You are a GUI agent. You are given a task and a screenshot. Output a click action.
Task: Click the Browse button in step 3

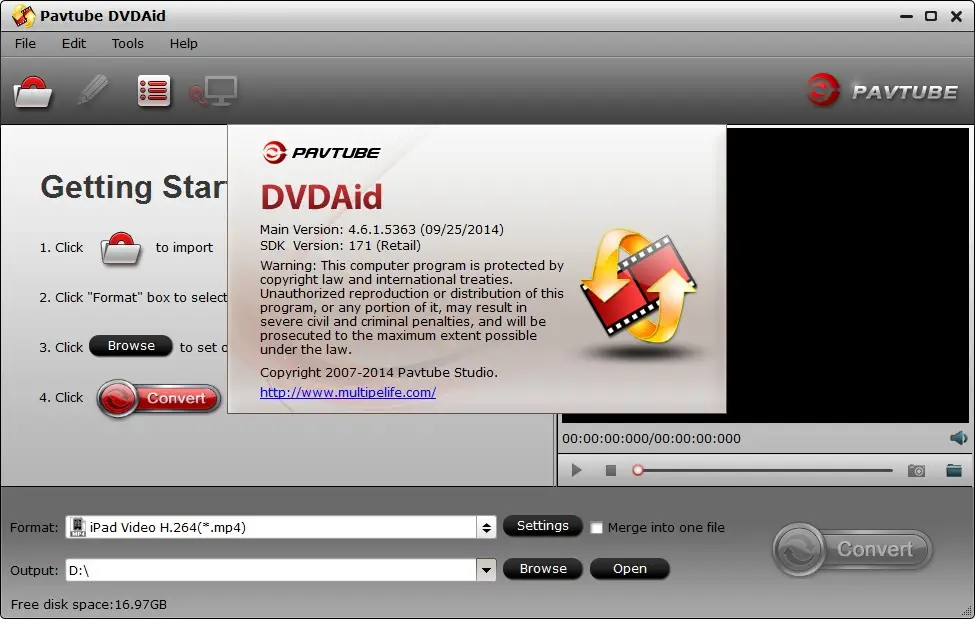[131, 346]
